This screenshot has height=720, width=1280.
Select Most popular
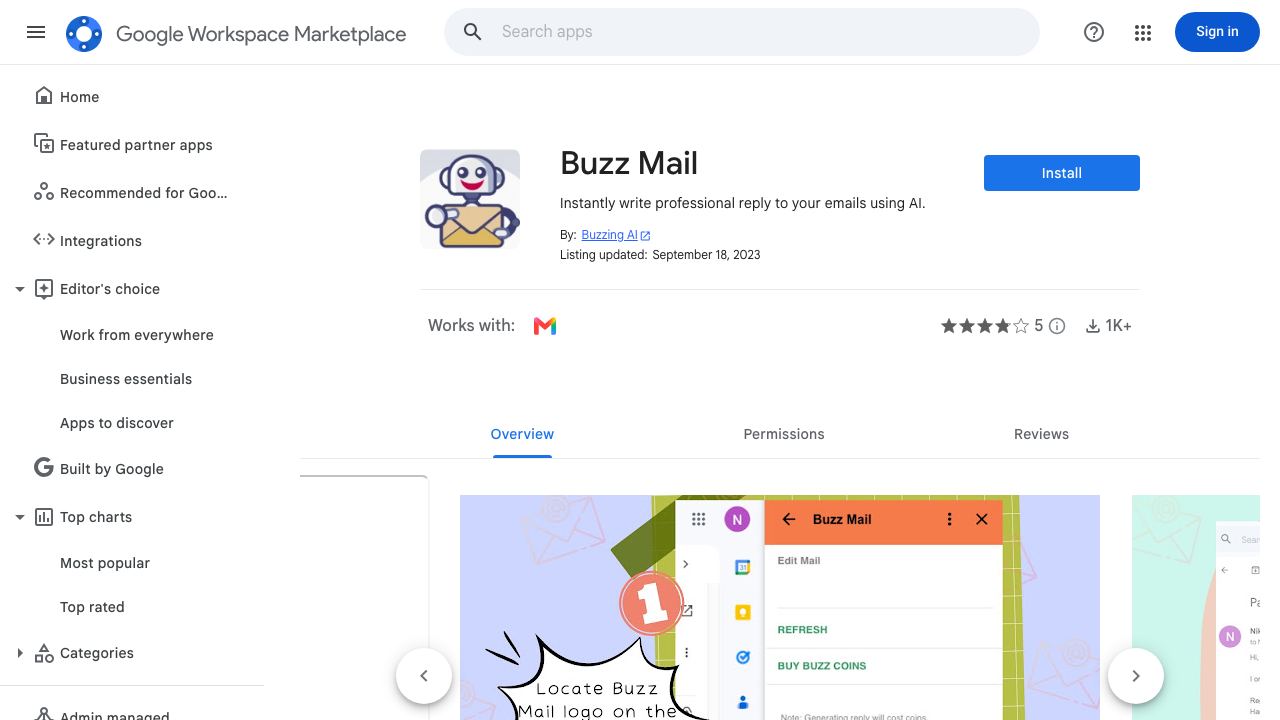point(105,563)
